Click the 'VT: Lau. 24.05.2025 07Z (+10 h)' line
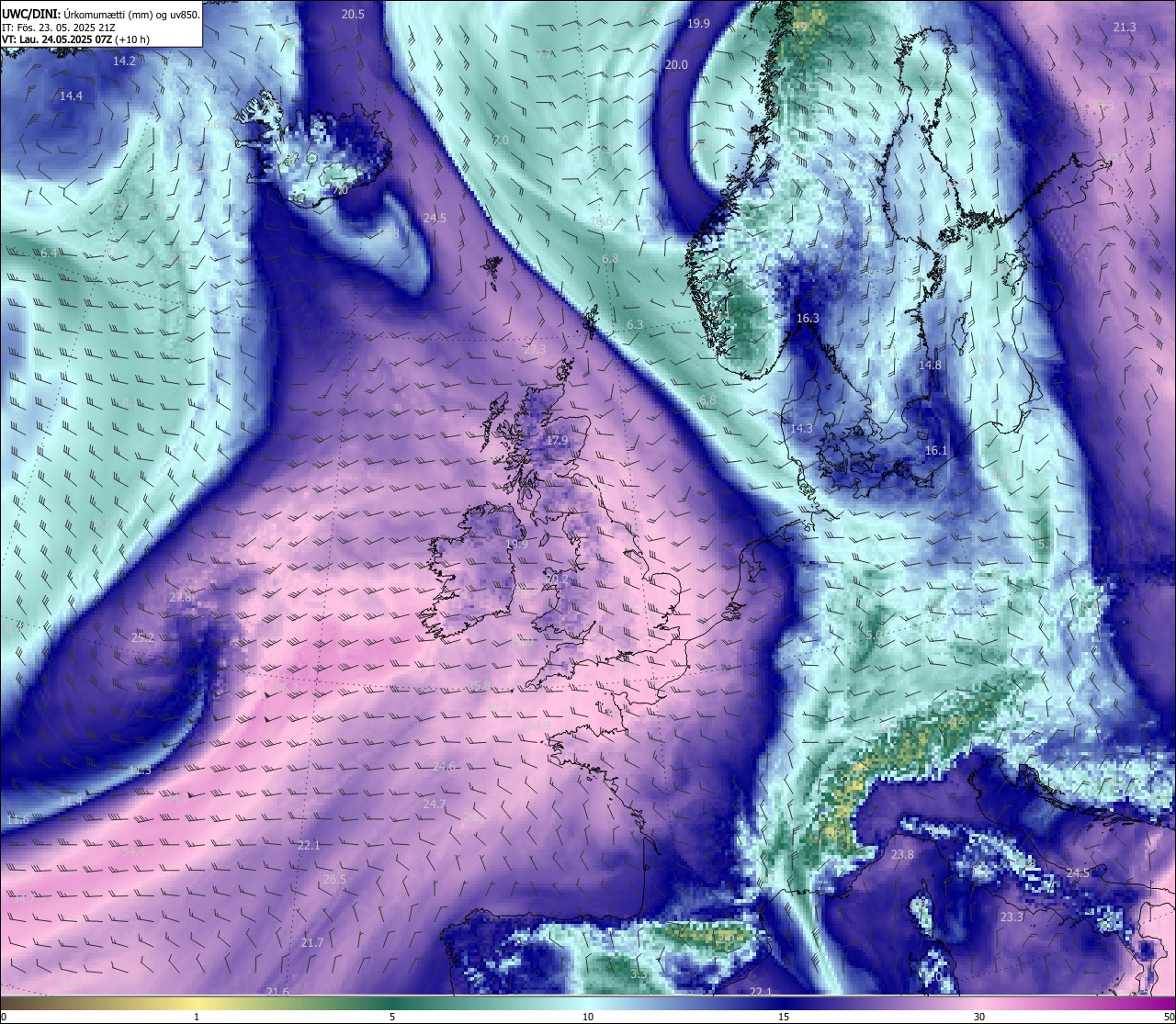This screenshot has width=1176, height=1024. (75, 39)
